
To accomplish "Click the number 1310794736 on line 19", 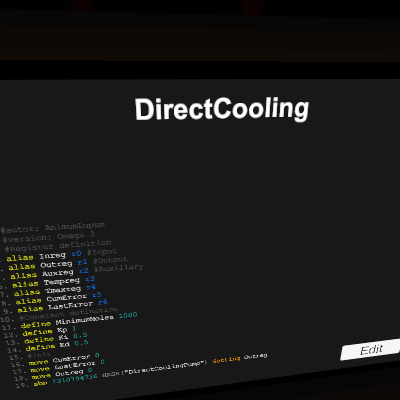I will [x=75, y=379].
